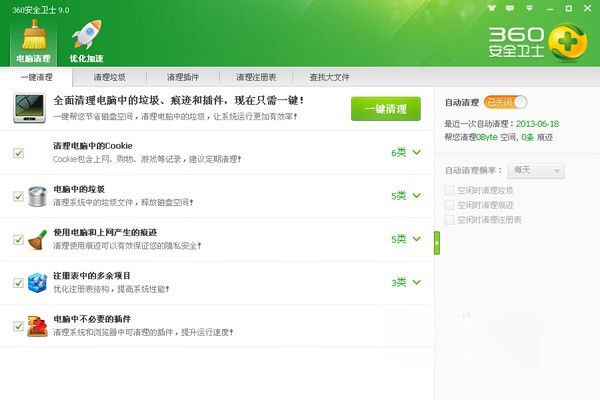Image resolution: width=600 pixels, height=400 pixels.
Task: Open the 优化加速 rocket icon
Action: (87, 41)
